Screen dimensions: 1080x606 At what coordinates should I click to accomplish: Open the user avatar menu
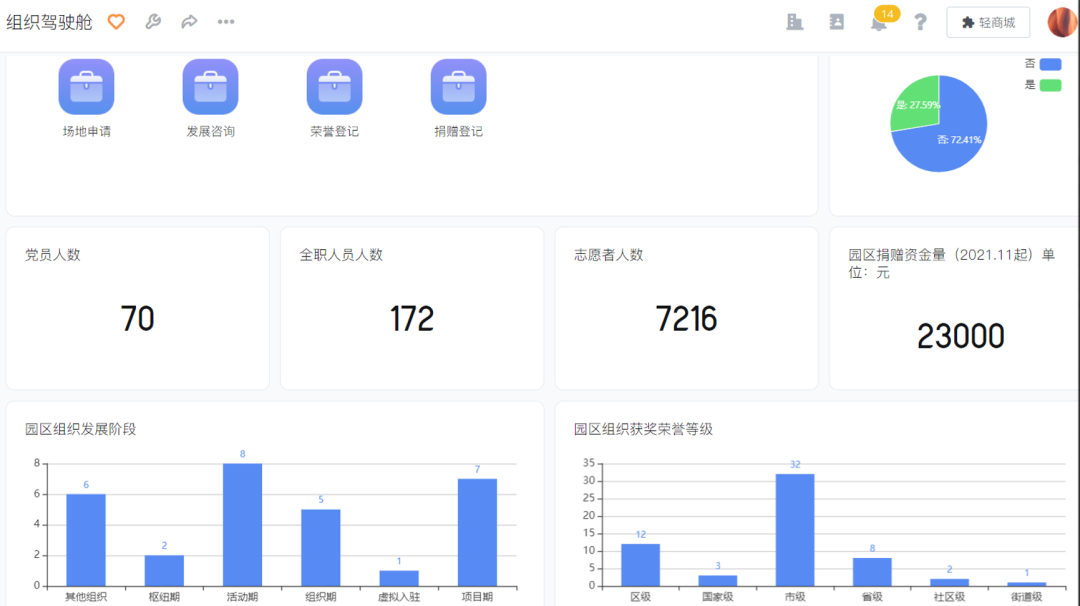(1061, 22)
